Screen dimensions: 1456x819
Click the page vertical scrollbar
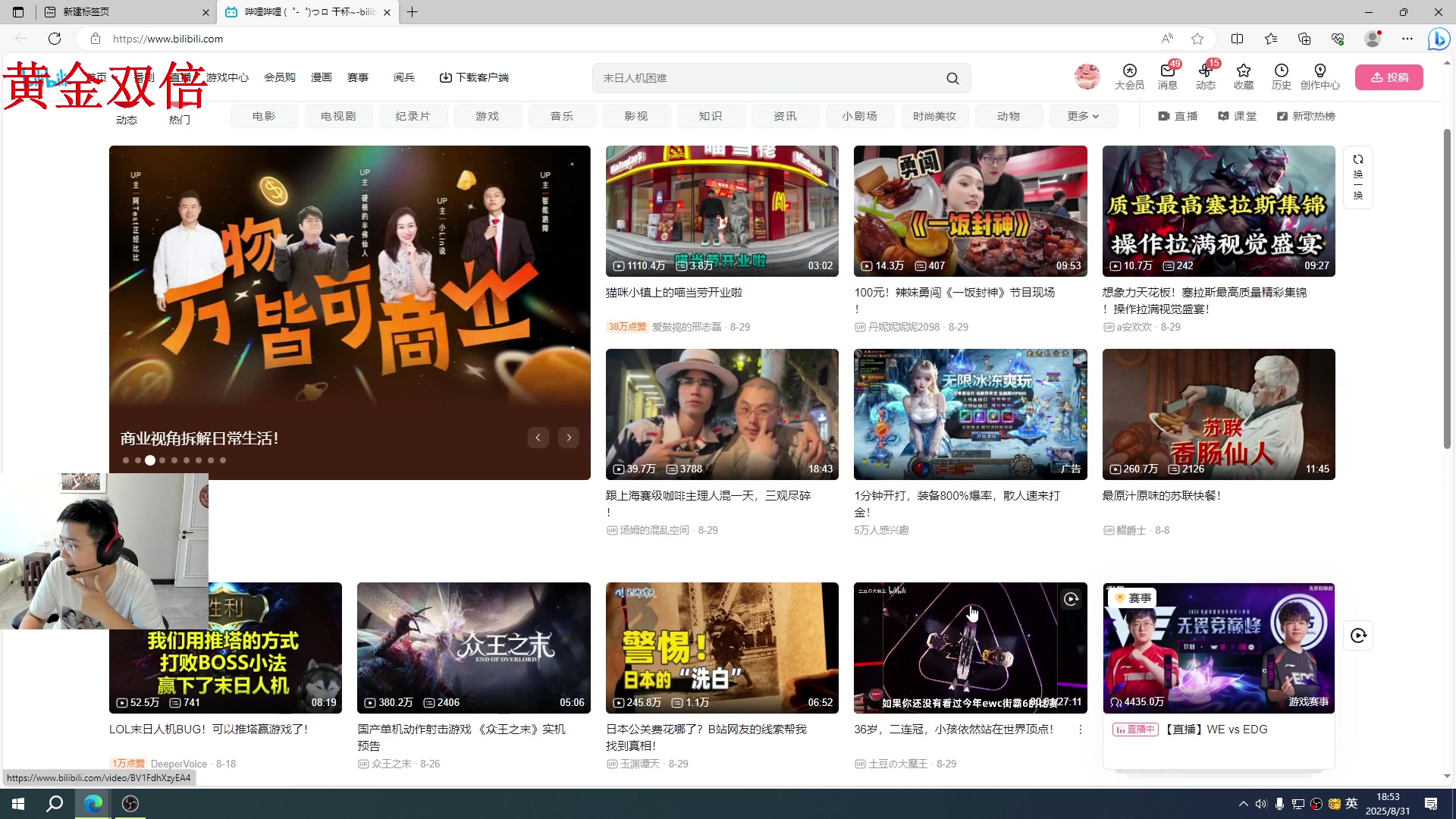pos(1447,288)
